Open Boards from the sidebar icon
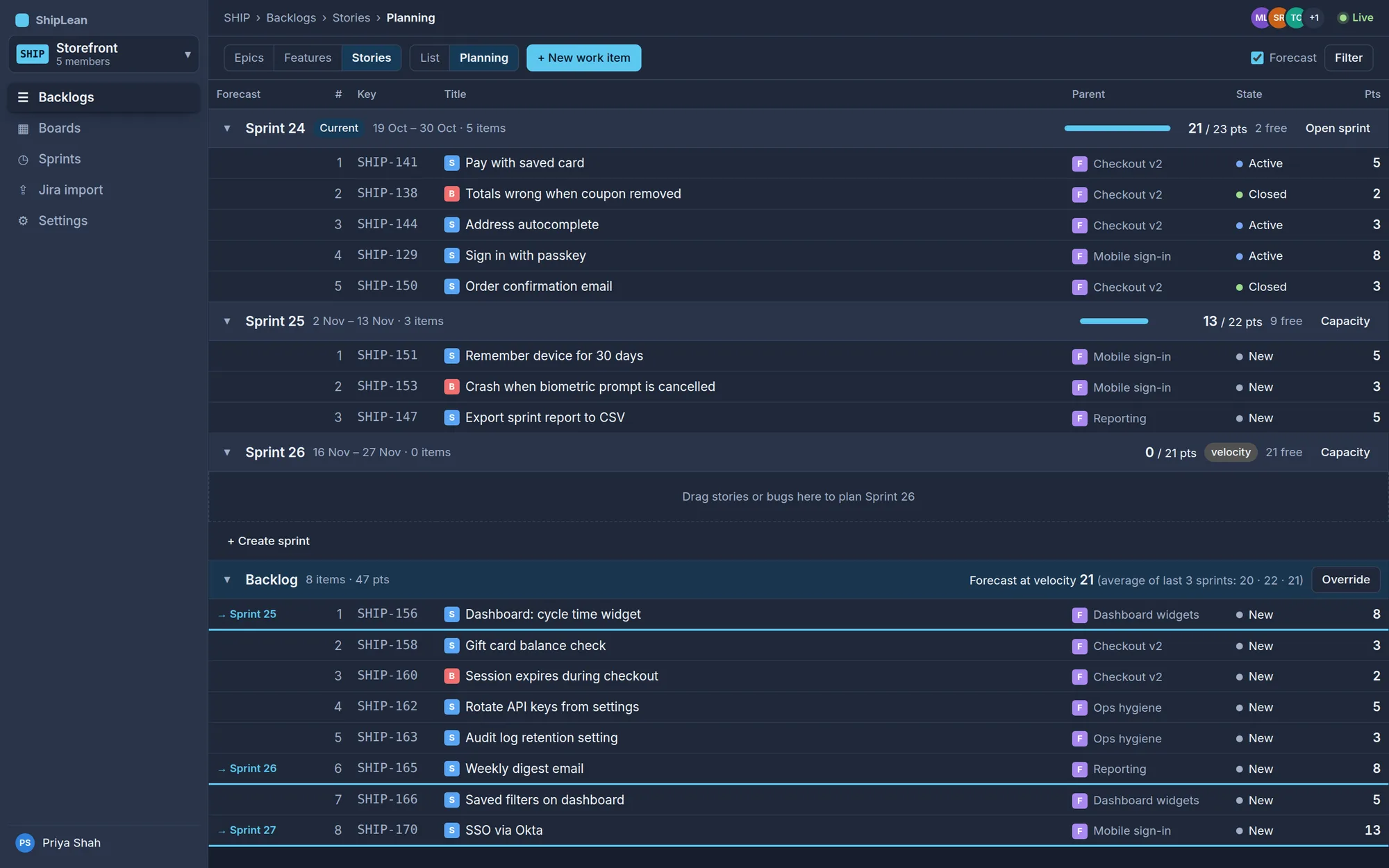 pos(23,128)
